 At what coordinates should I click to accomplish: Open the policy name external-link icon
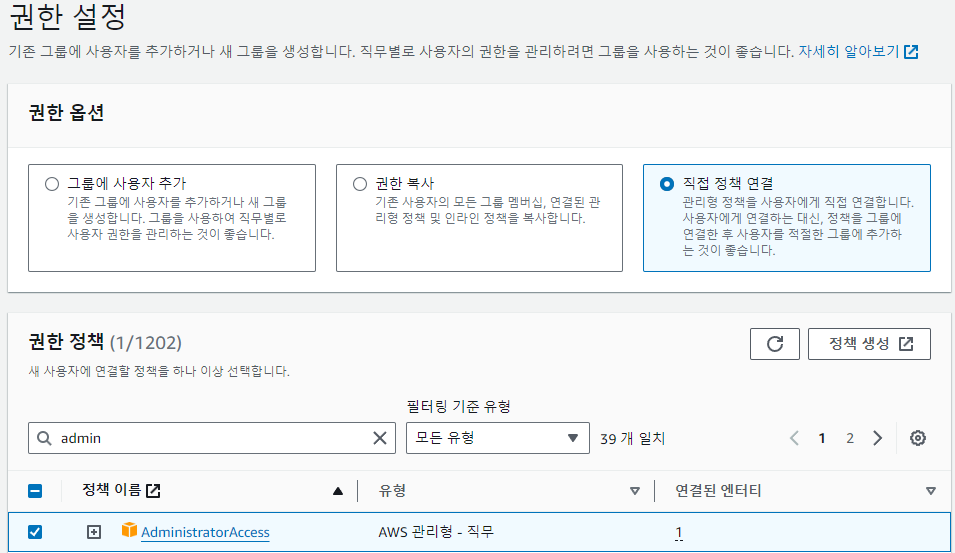[153, 490]
